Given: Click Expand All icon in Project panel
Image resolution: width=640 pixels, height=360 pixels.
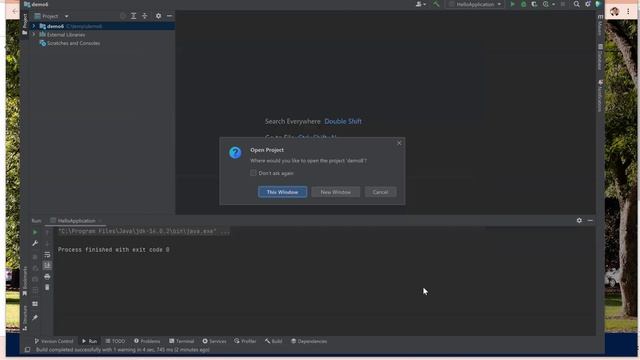Looking at the screenshot, I should [x=133, y=16].
